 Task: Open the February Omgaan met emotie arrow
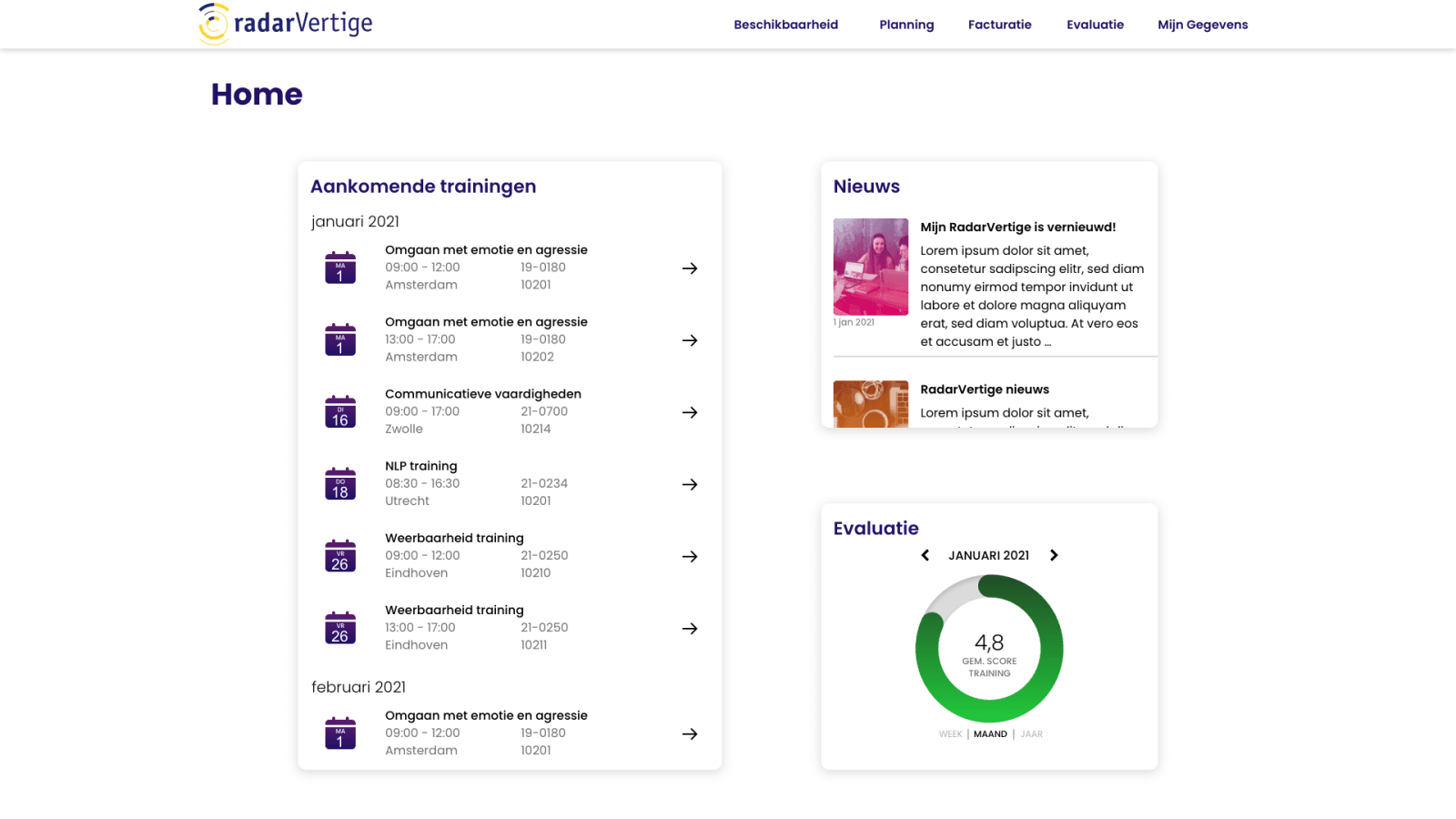pos(690,734)
